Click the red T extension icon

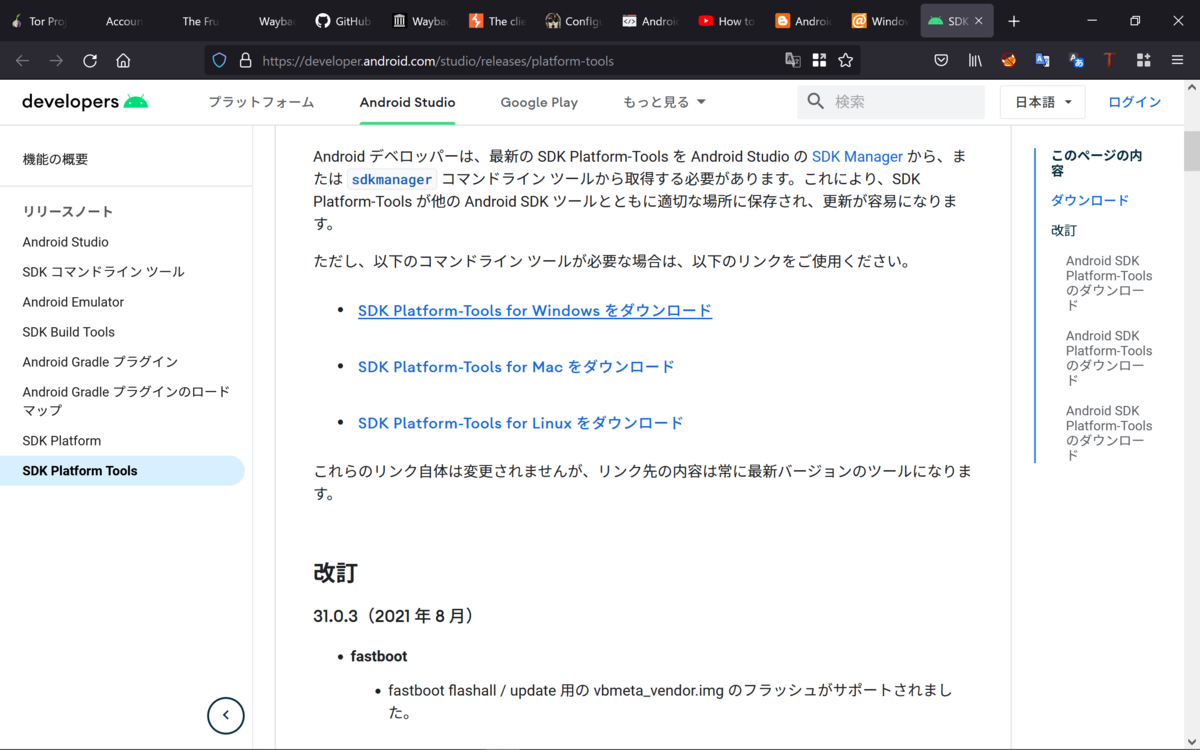1109,61
